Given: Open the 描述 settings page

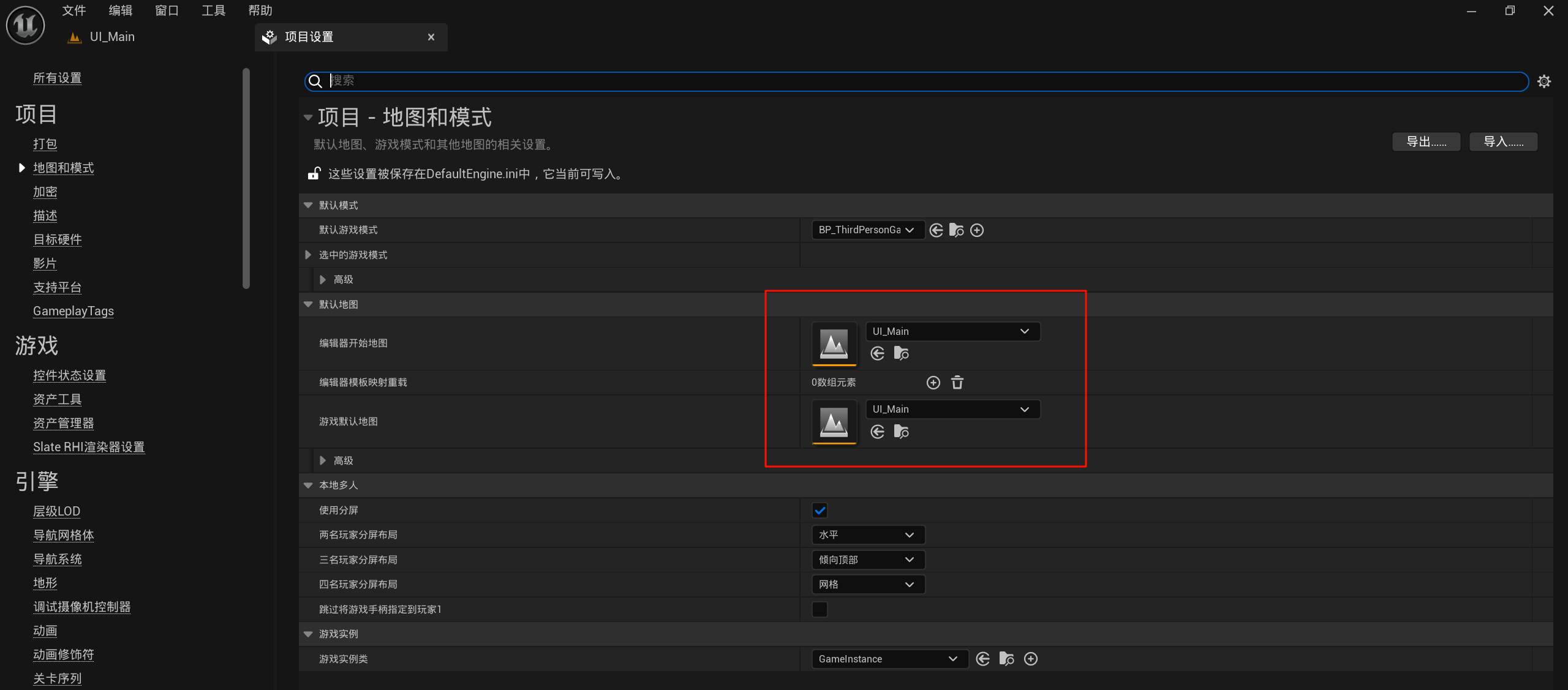Looking at the screenshot, I should pyautogui.click(x=45, y=216).
